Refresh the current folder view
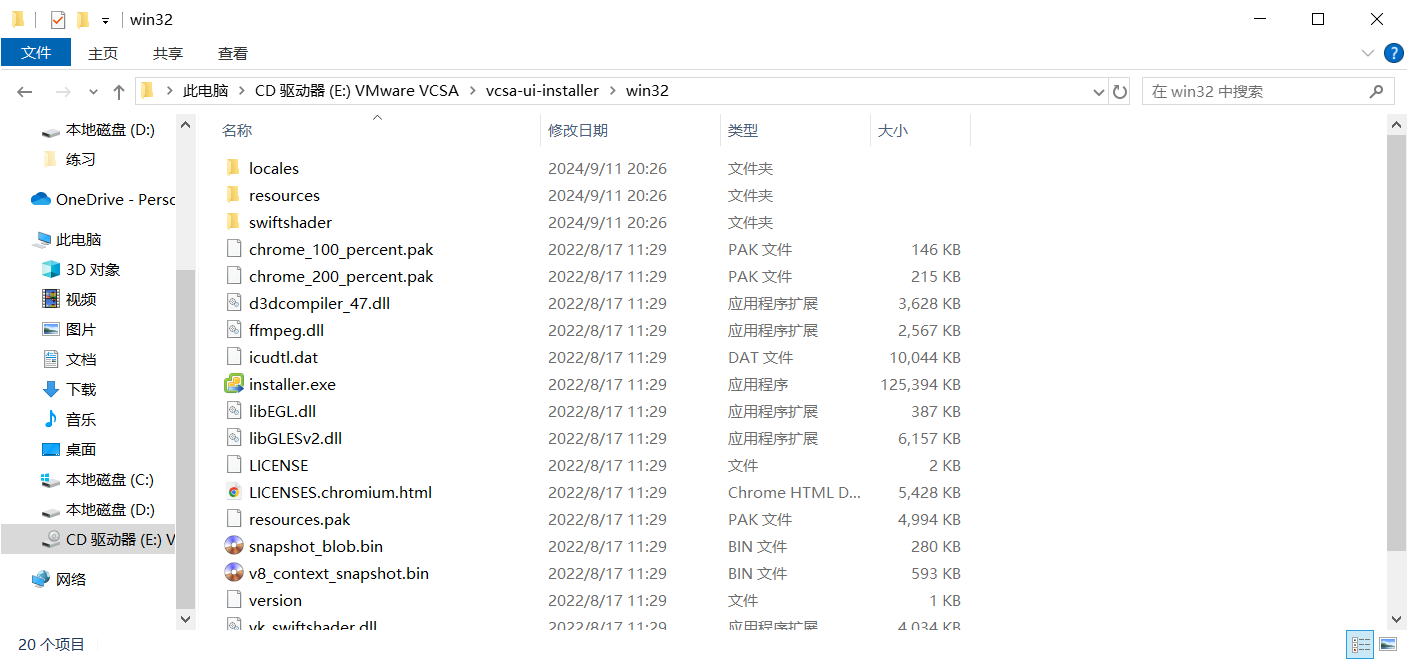The image size is (1408, 660). pos(1120,91)
